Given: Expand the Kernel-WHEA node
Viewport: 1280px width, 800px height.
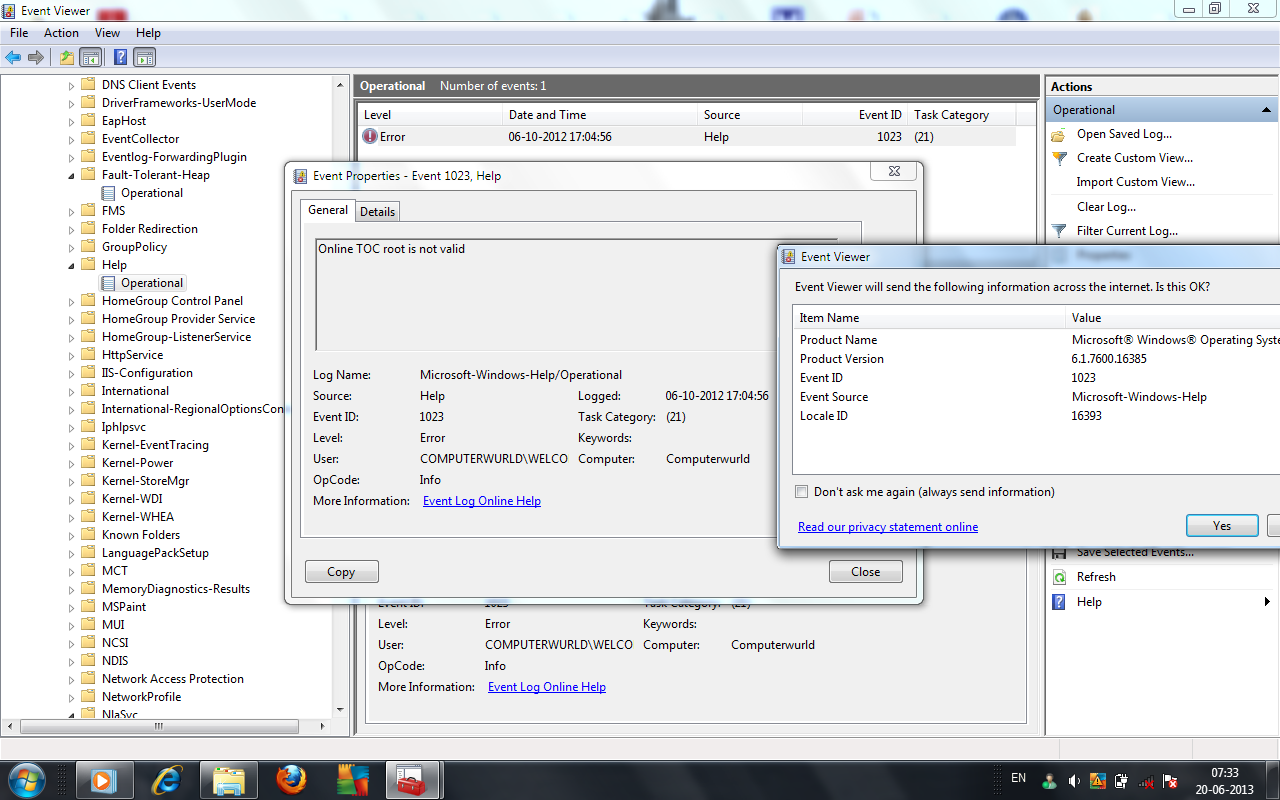Looking at the screenshot, I should (x=72, y=517).
